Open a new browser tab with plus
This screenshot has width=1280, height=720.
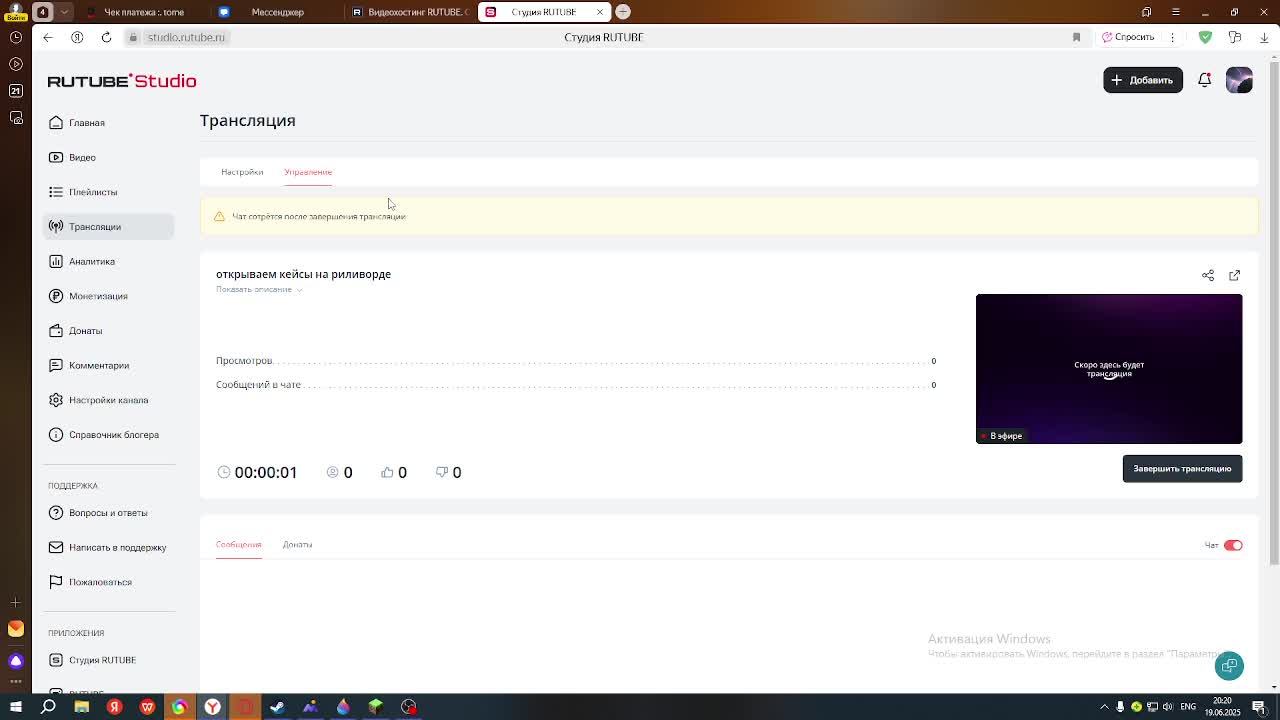click(623, 12)
